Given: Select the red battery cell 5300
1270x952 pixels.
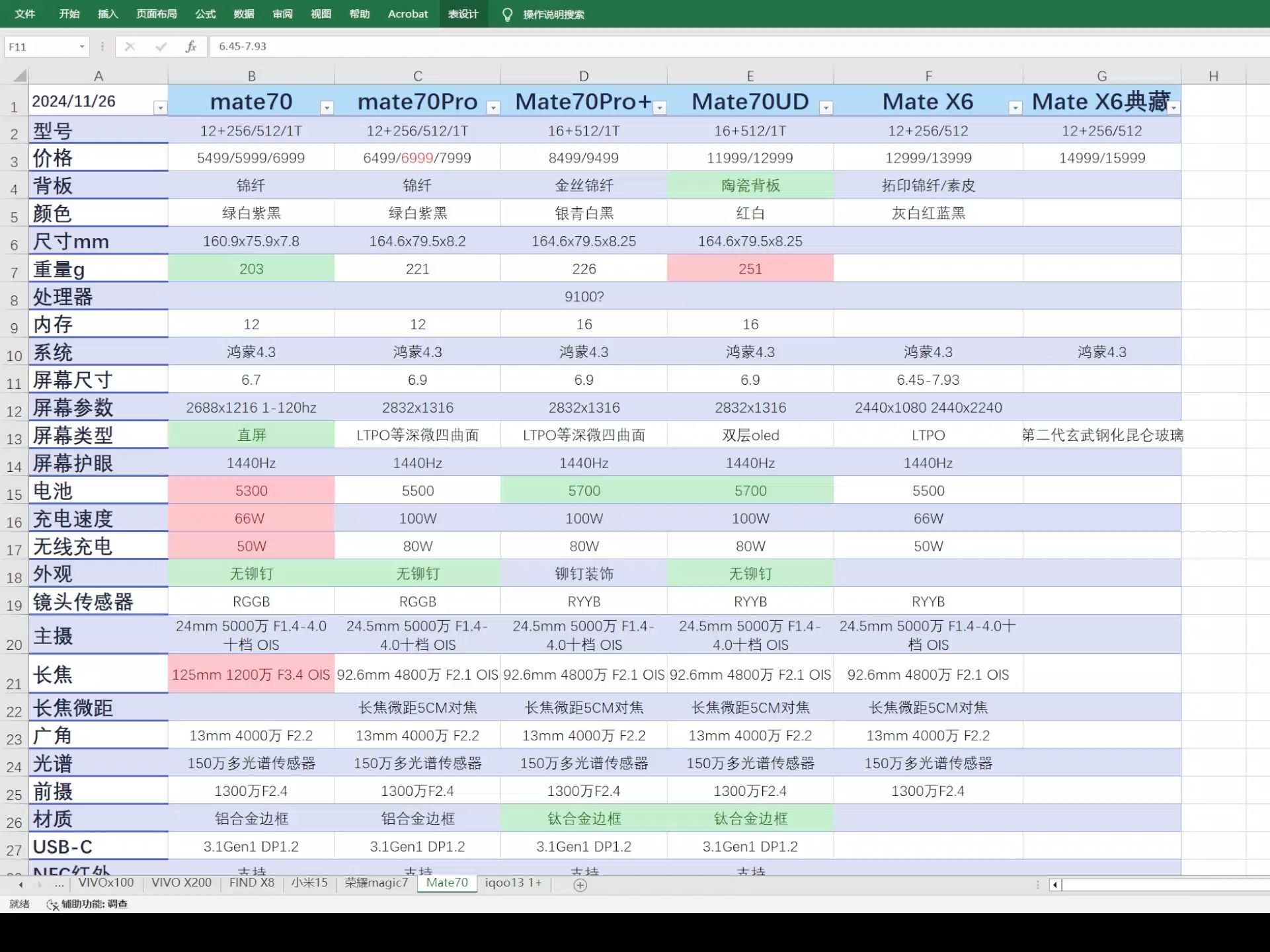Looking at the screenshot, I should pyautogui.click(x=251, y=491).
